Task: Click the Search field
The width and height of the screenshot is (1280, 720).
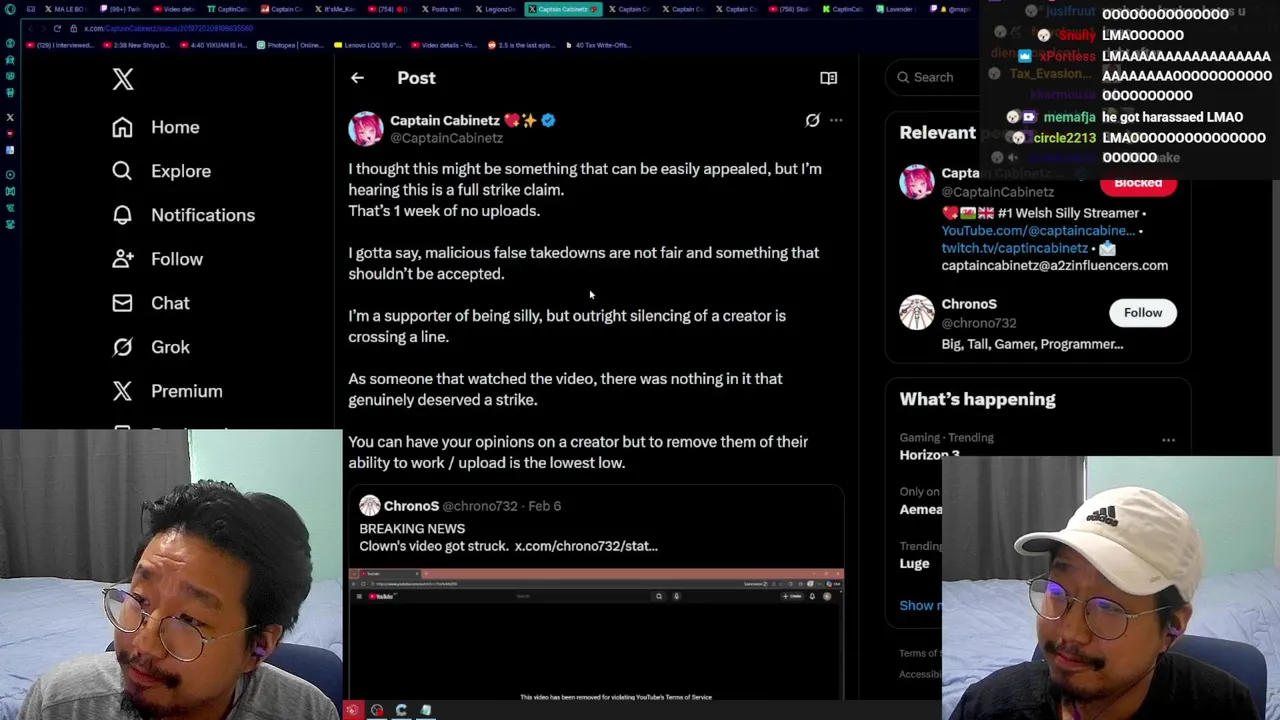Action: (933, 77)
